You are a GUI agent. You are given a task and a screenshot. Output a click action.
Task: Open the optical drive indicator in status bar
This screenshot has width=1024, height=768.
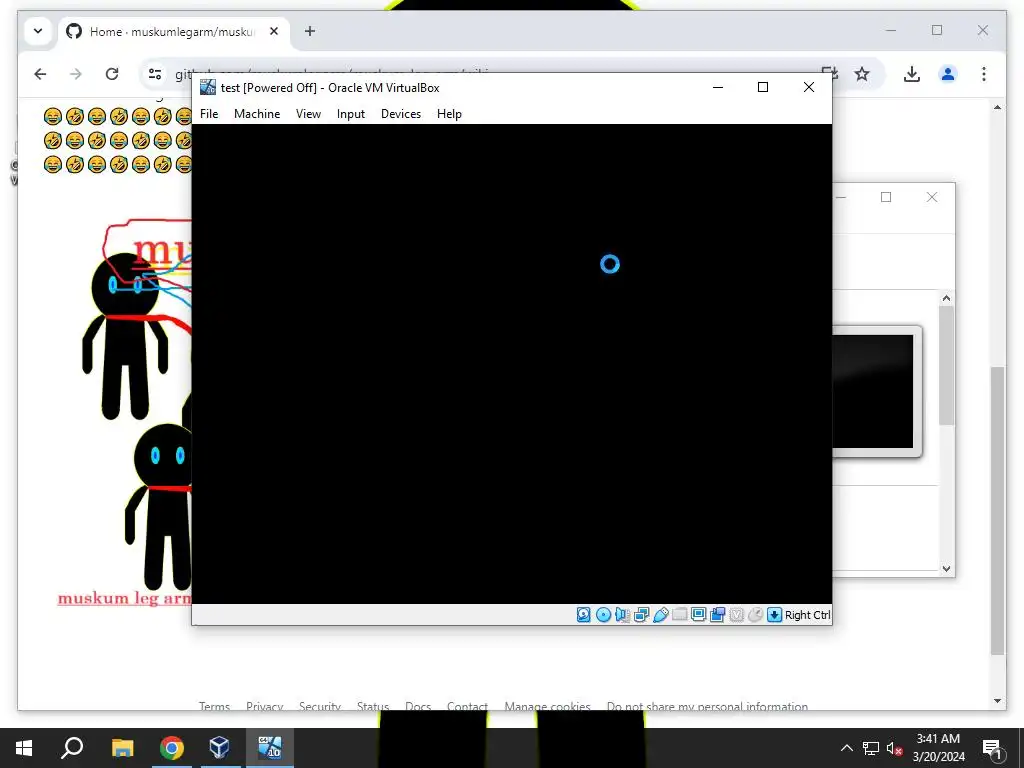(x=603, y=615)
